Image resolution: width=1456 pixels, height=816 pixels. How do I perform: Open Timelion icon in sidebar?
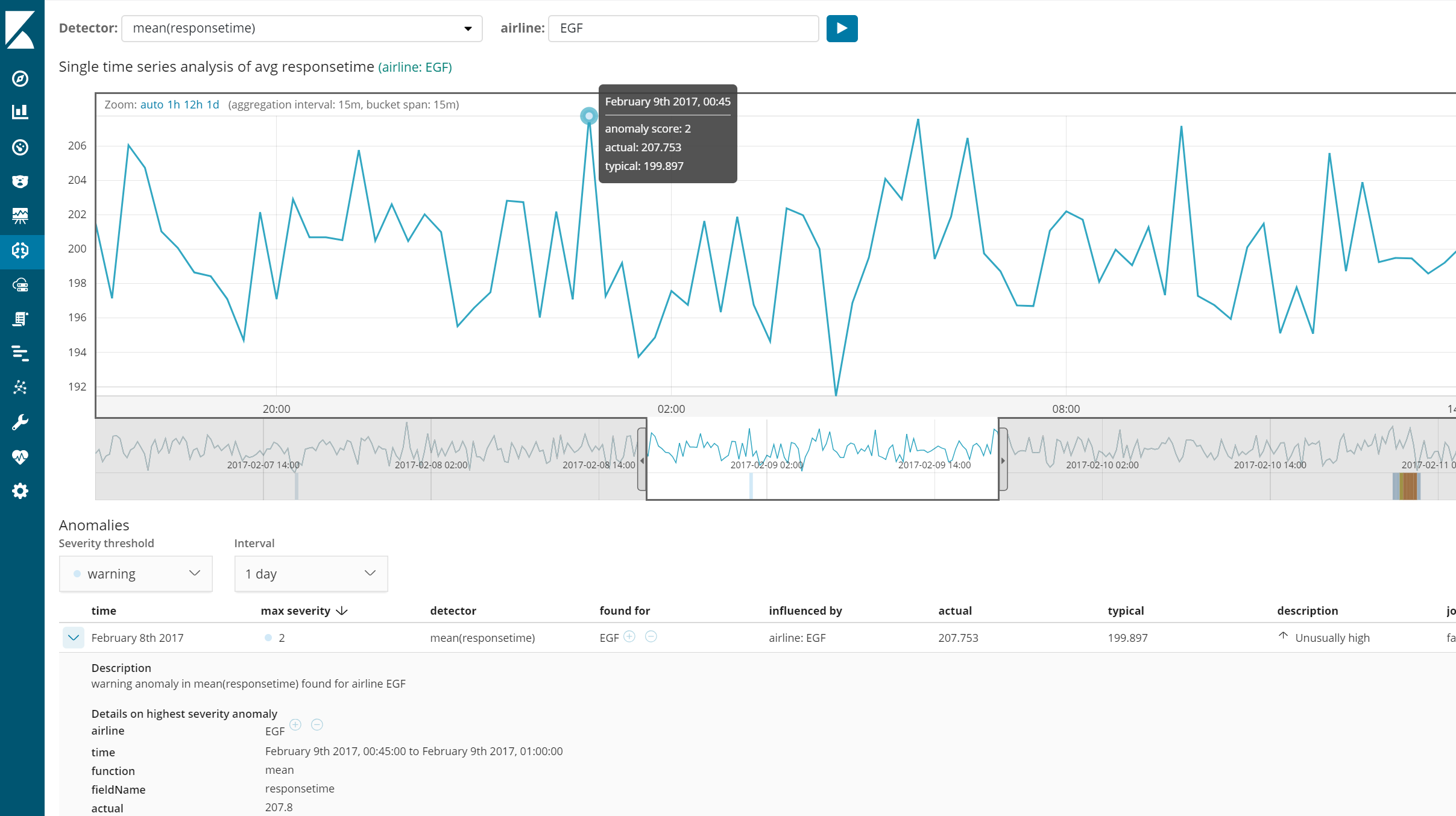[x=20, y=181]
